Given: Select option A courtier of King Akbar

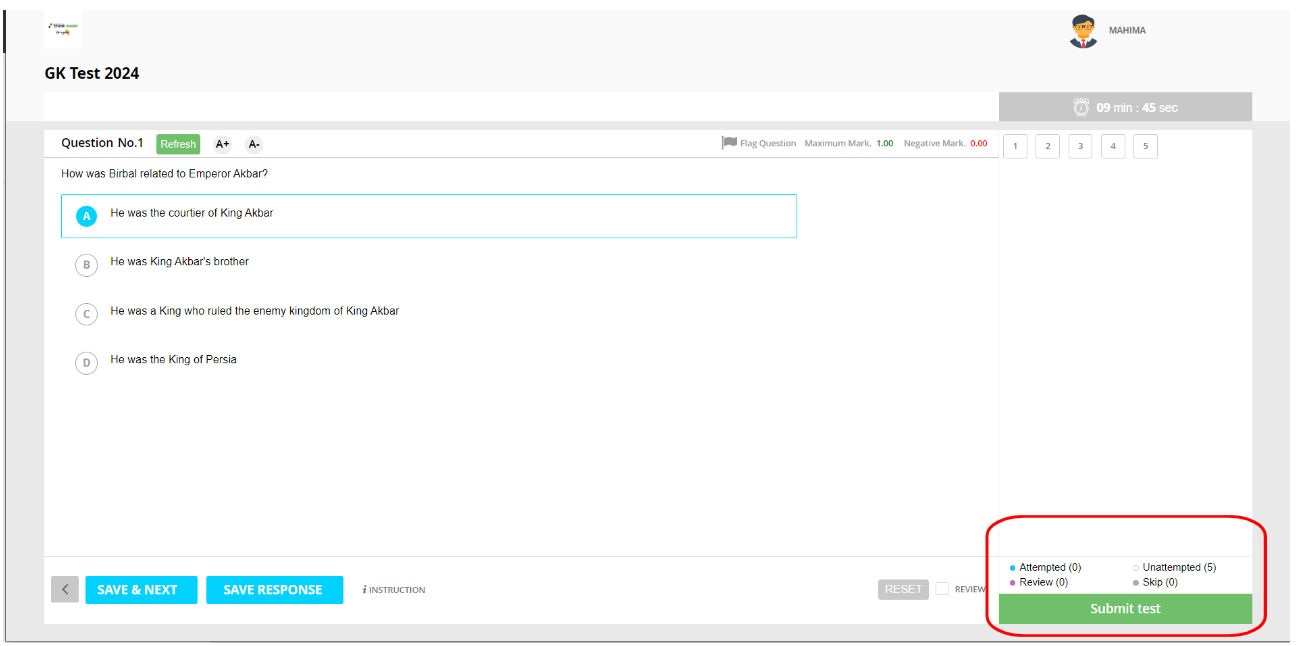Looking at the screenshot, I should click(87, 216).
